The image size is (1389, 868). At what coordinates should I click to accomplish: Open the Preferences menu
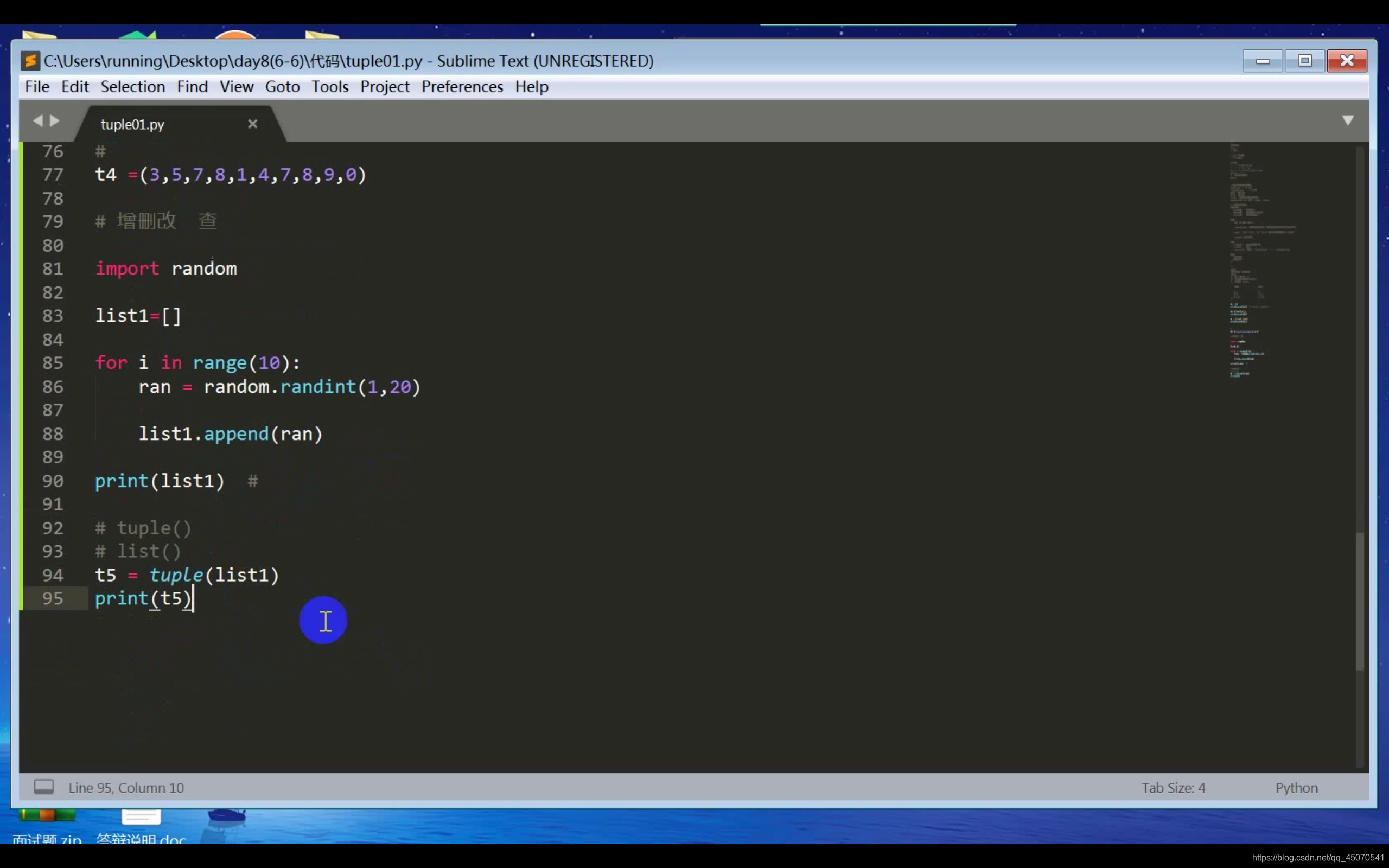(x=462, y=87)
